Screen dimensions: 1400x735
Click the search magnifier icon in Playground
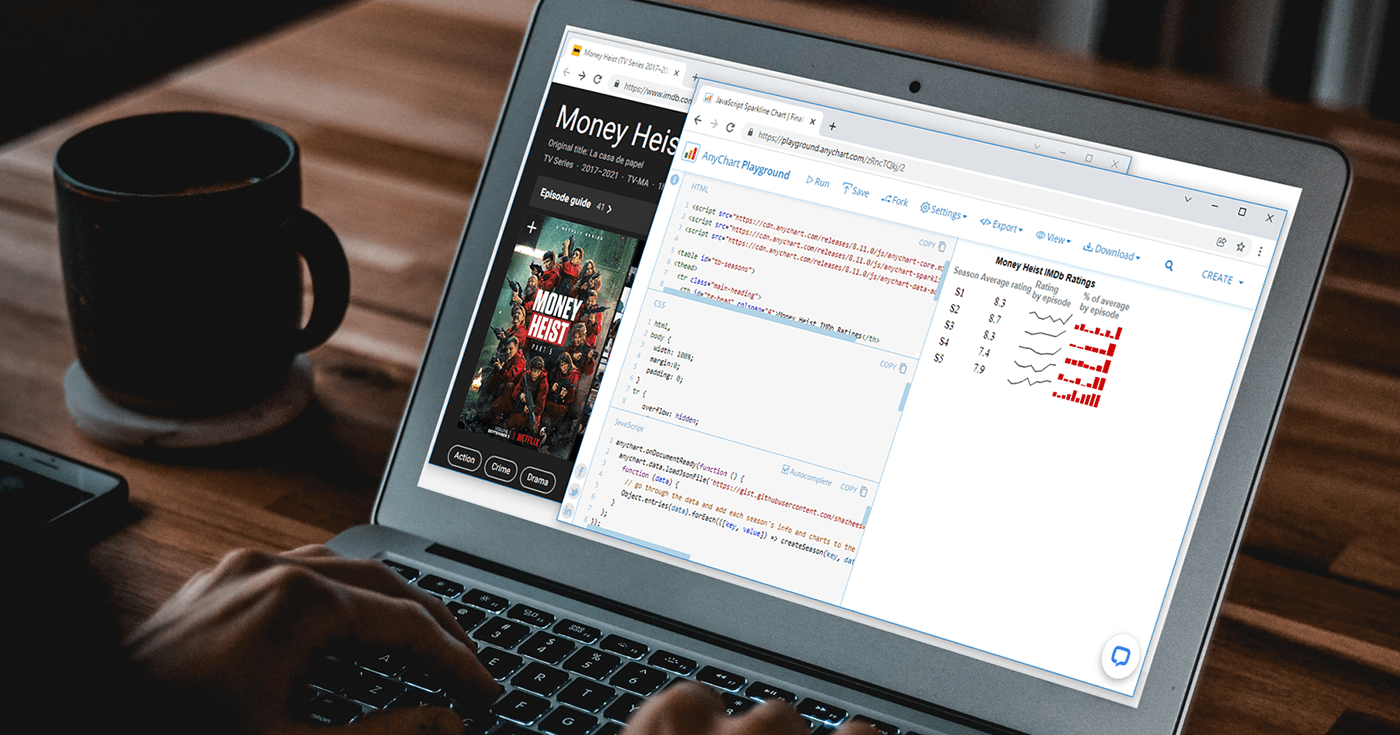tap(1169, 266)
